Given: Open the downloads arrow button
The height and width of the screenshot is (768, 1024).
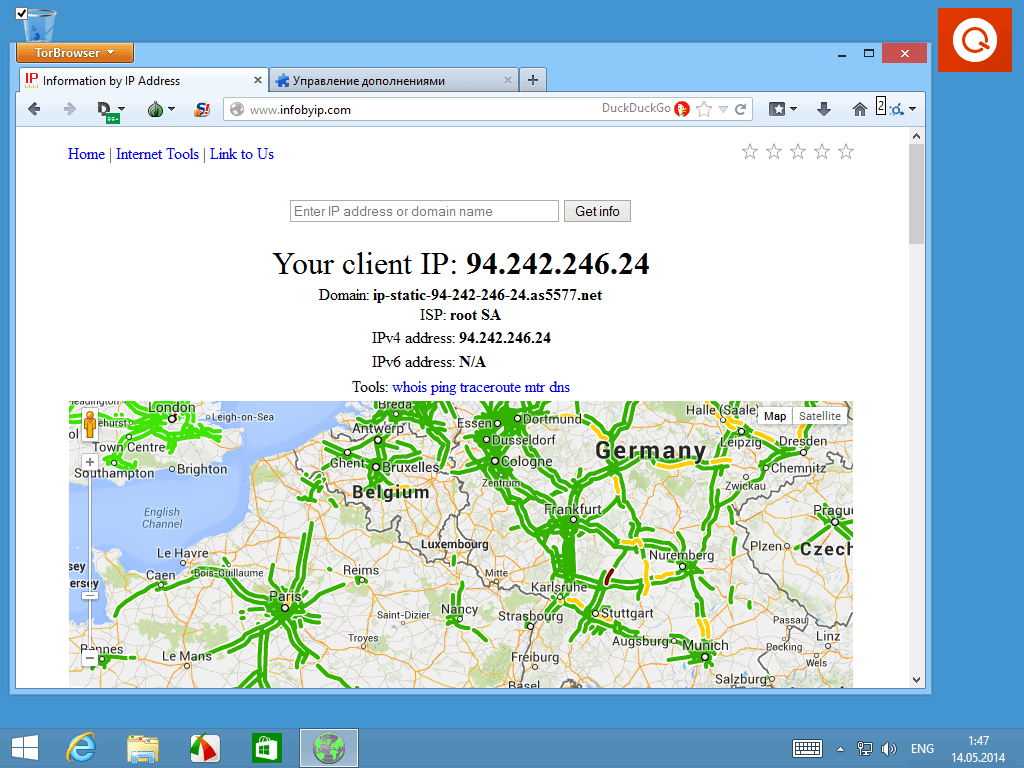Looking at the screenshot, I should [x=824, y=109].
